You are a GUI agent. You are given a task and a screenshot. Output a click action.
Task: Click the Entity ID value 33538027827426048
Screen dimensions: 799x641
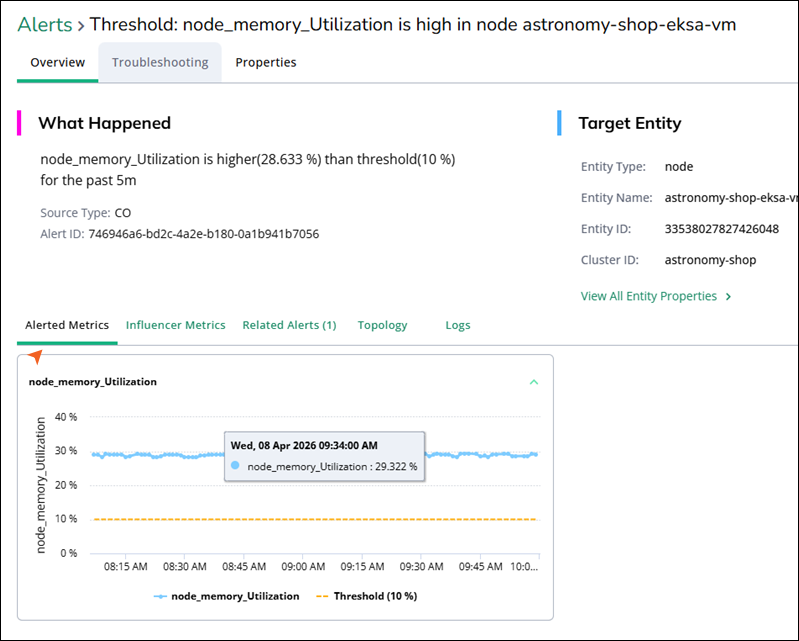[x=722, y=229]
